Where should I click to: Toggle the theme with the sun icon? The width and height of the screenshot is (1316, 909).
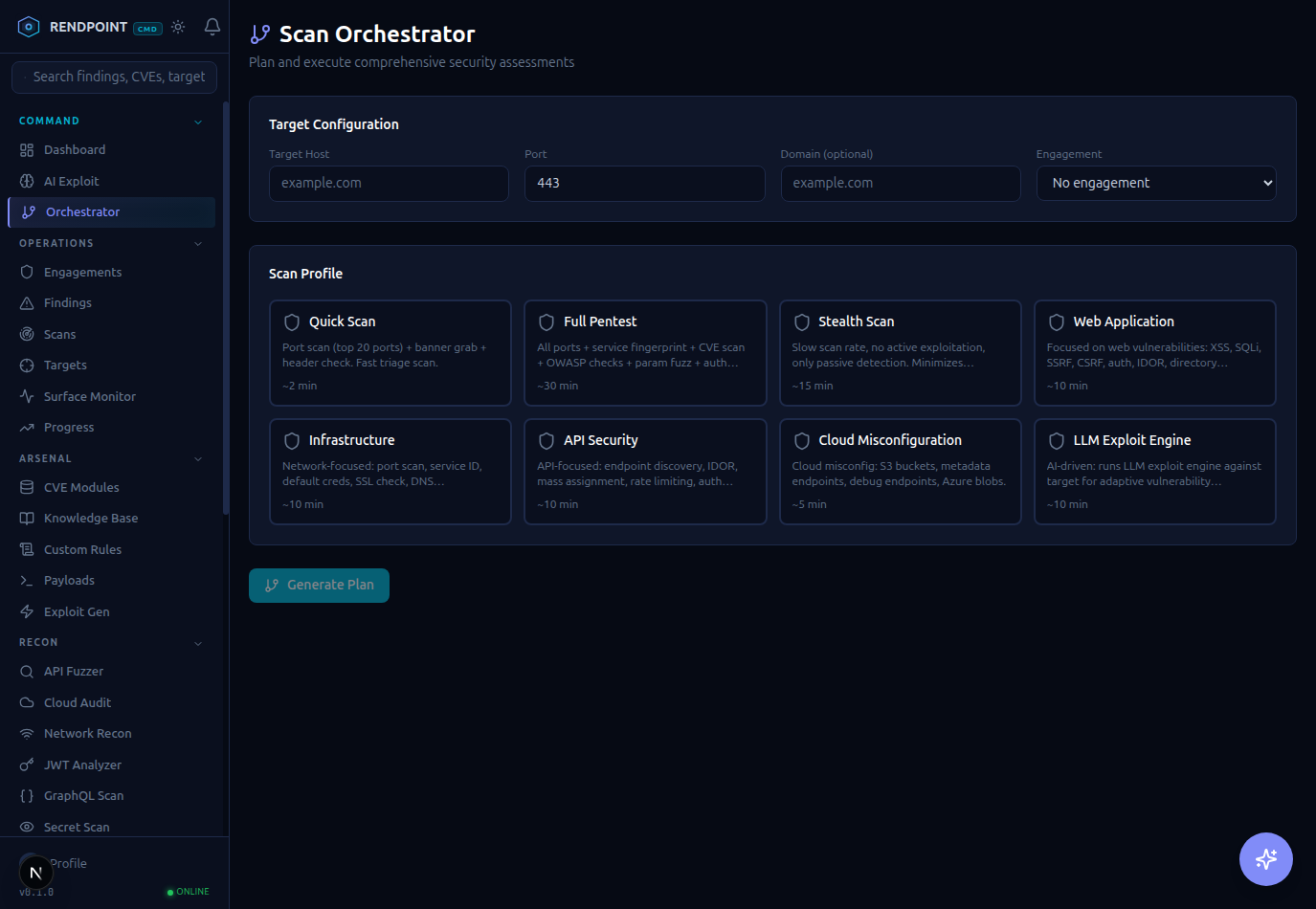click(178, 28)
